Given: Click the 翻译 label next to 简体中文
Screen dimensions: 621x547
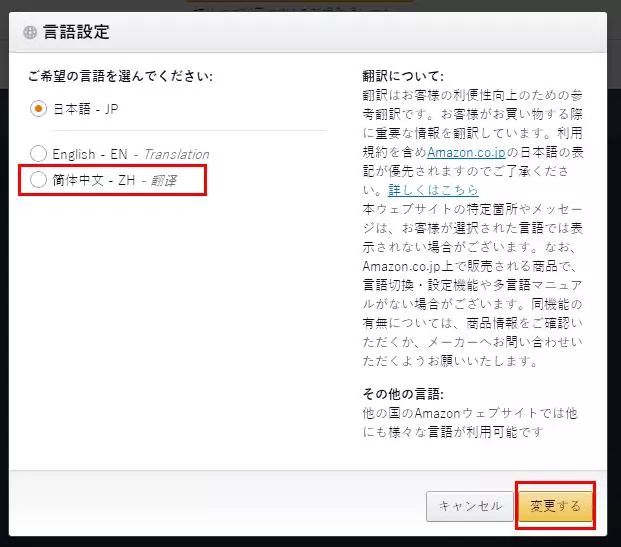Looking at the screenshot, I should 164,181.
